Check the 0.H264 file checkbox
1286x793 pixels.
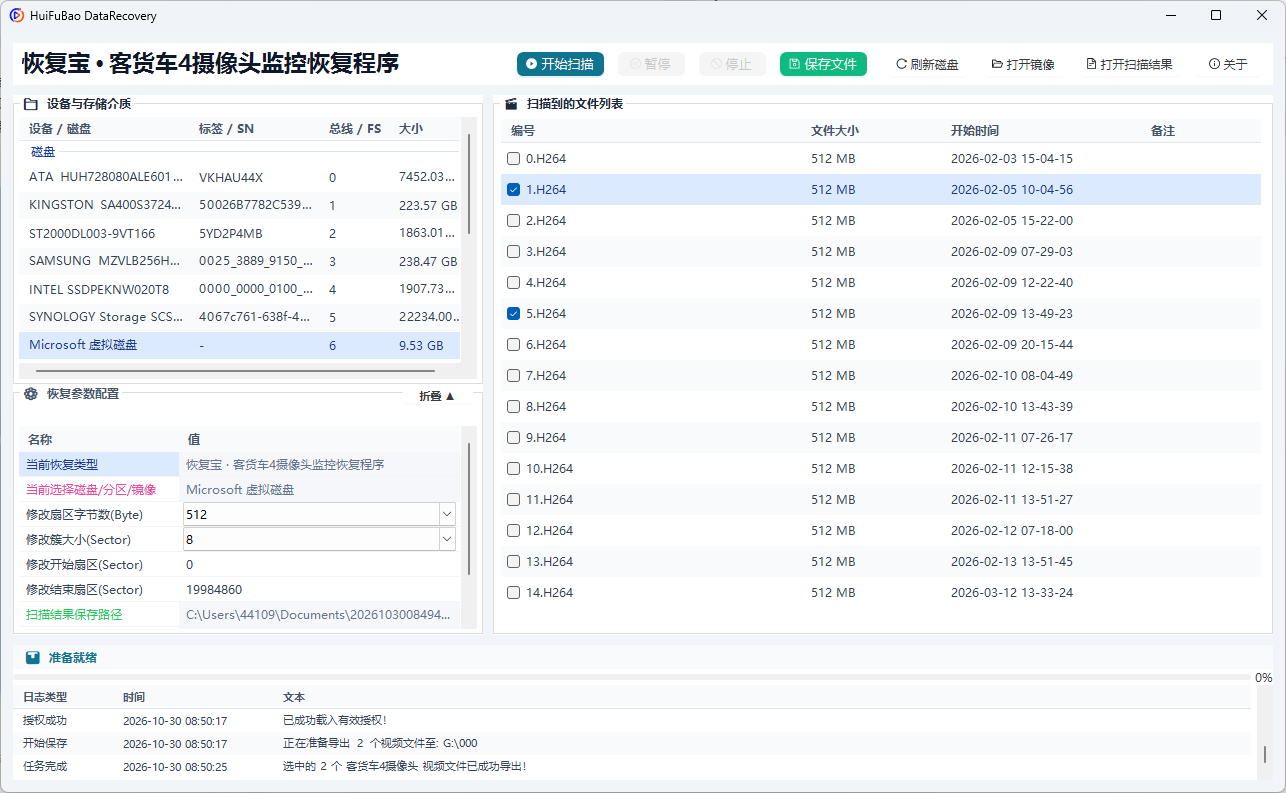point(514,159)
